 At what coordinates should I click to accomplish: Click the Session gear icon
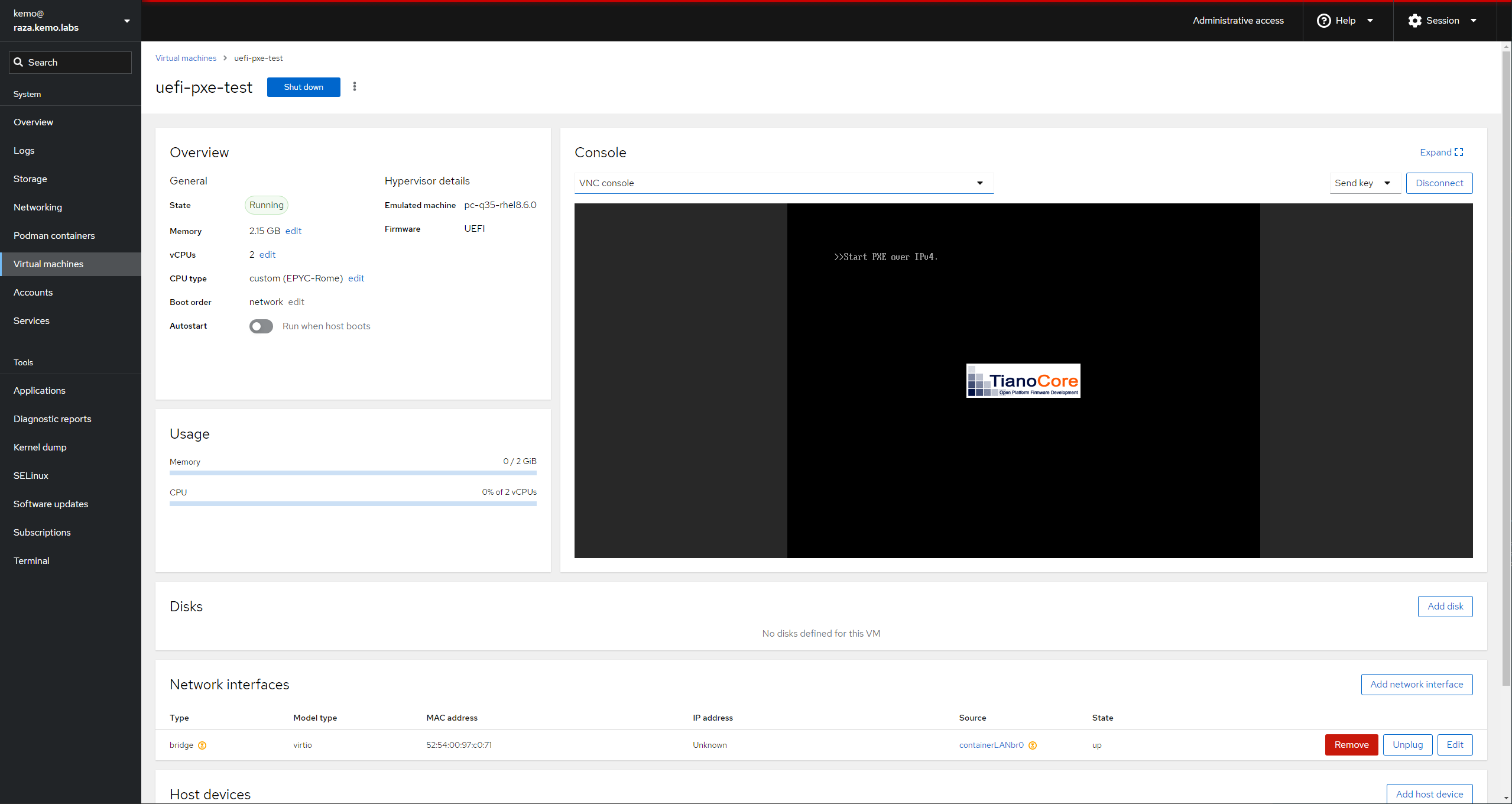click(1414, 21)
